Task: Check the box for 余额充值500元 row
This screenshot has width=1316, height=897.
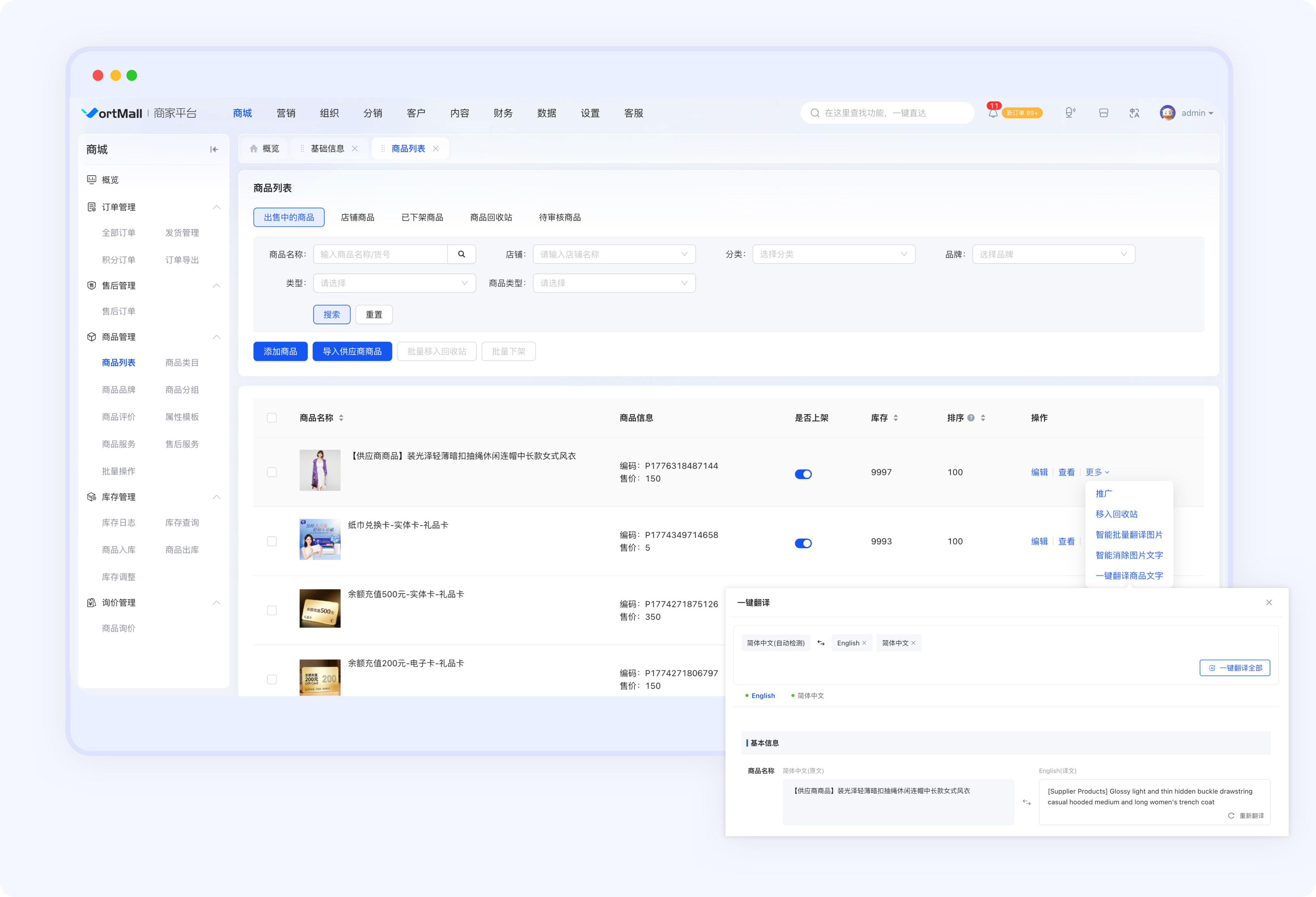Action: coord(272,610)
